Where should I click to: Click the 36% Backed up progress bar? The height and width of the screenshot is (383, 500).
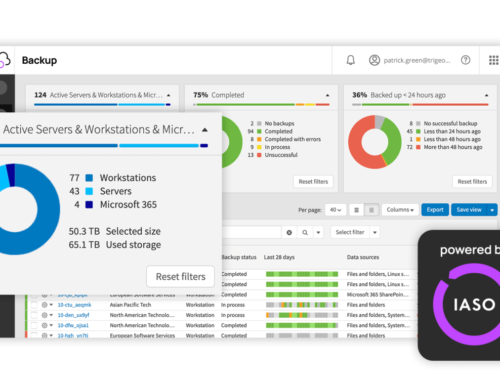[420, 105]
